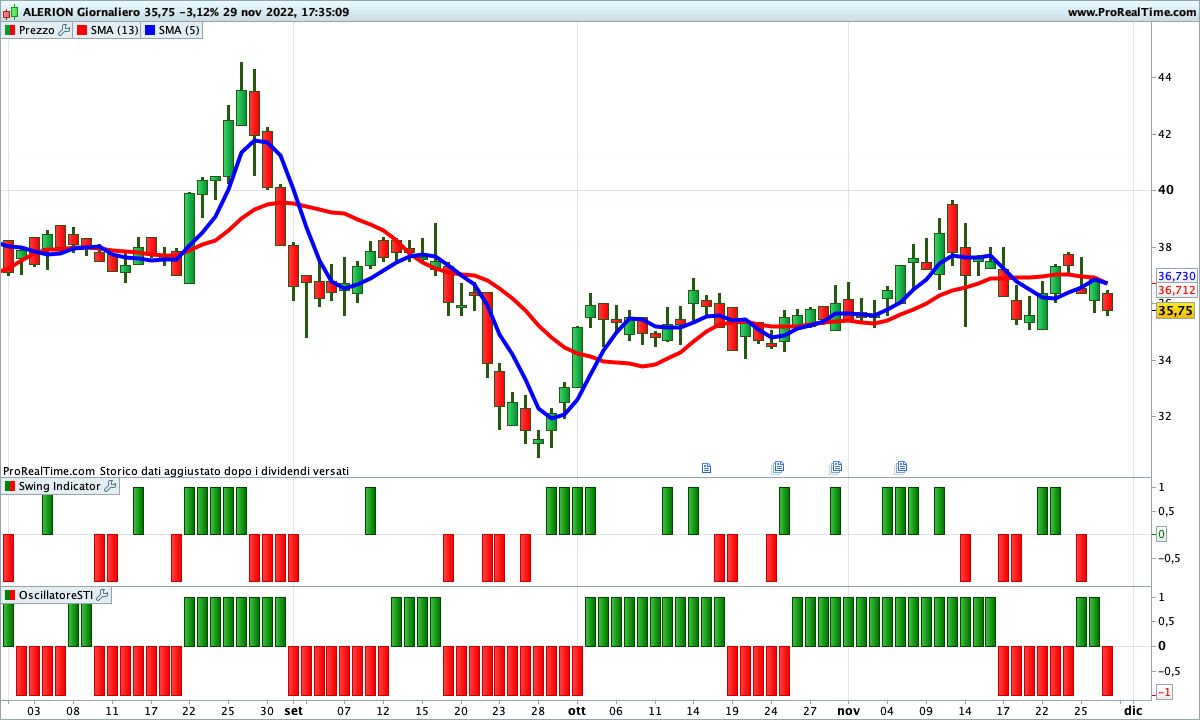This screenshot has width=1200, height=720.
Task: Click the yellow 35,75 current price tag
Action: 1175,311
